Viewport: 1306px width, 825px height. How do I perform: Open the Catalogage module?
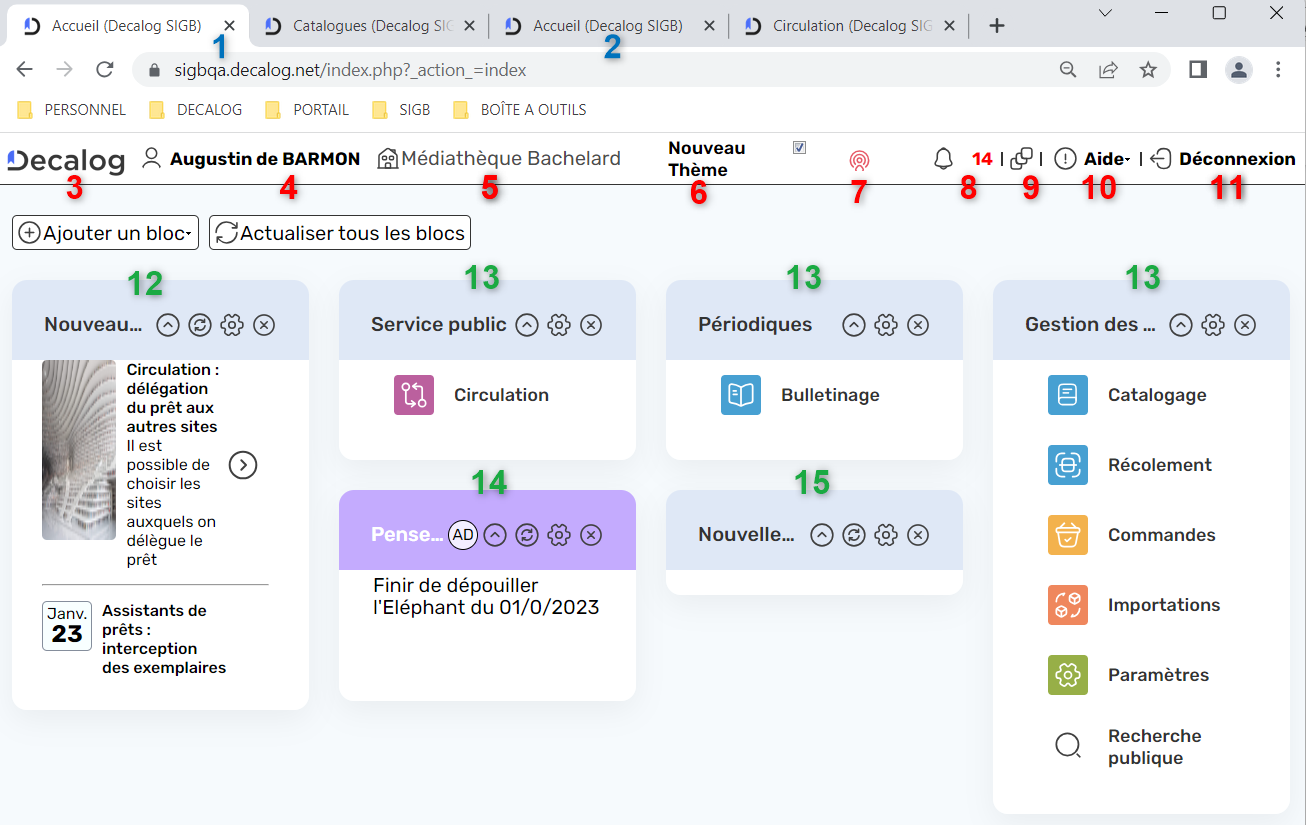[x=1127, y=395]
